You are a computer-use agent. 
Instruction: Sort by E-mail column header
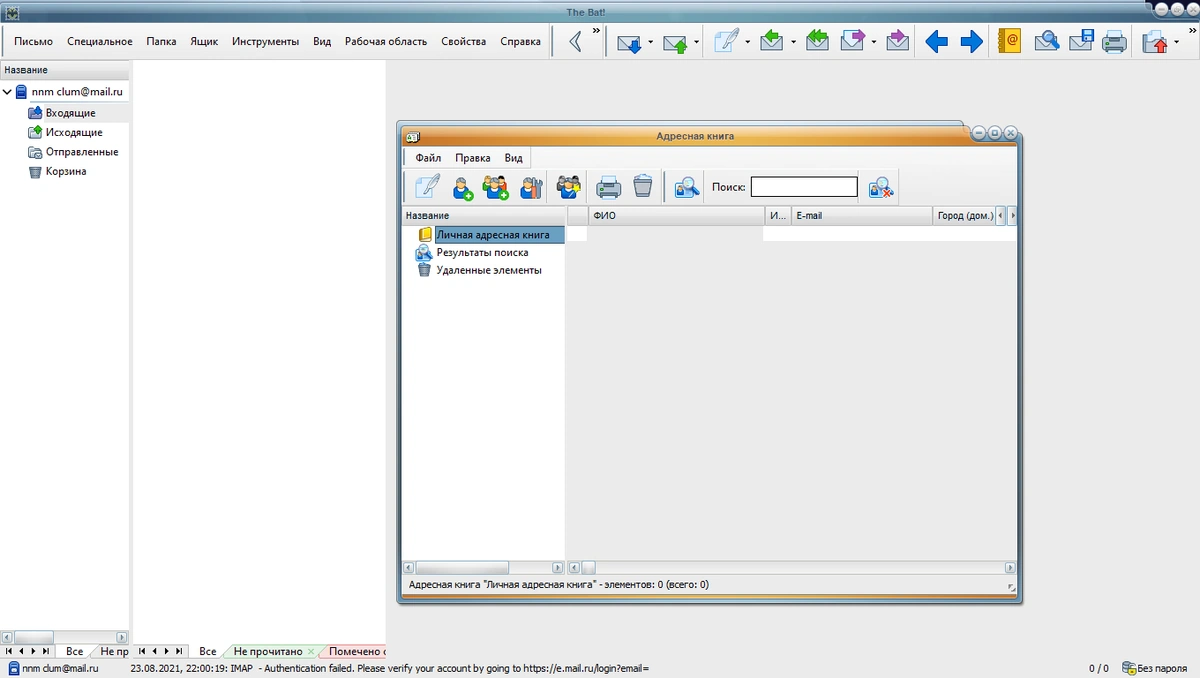862,215
